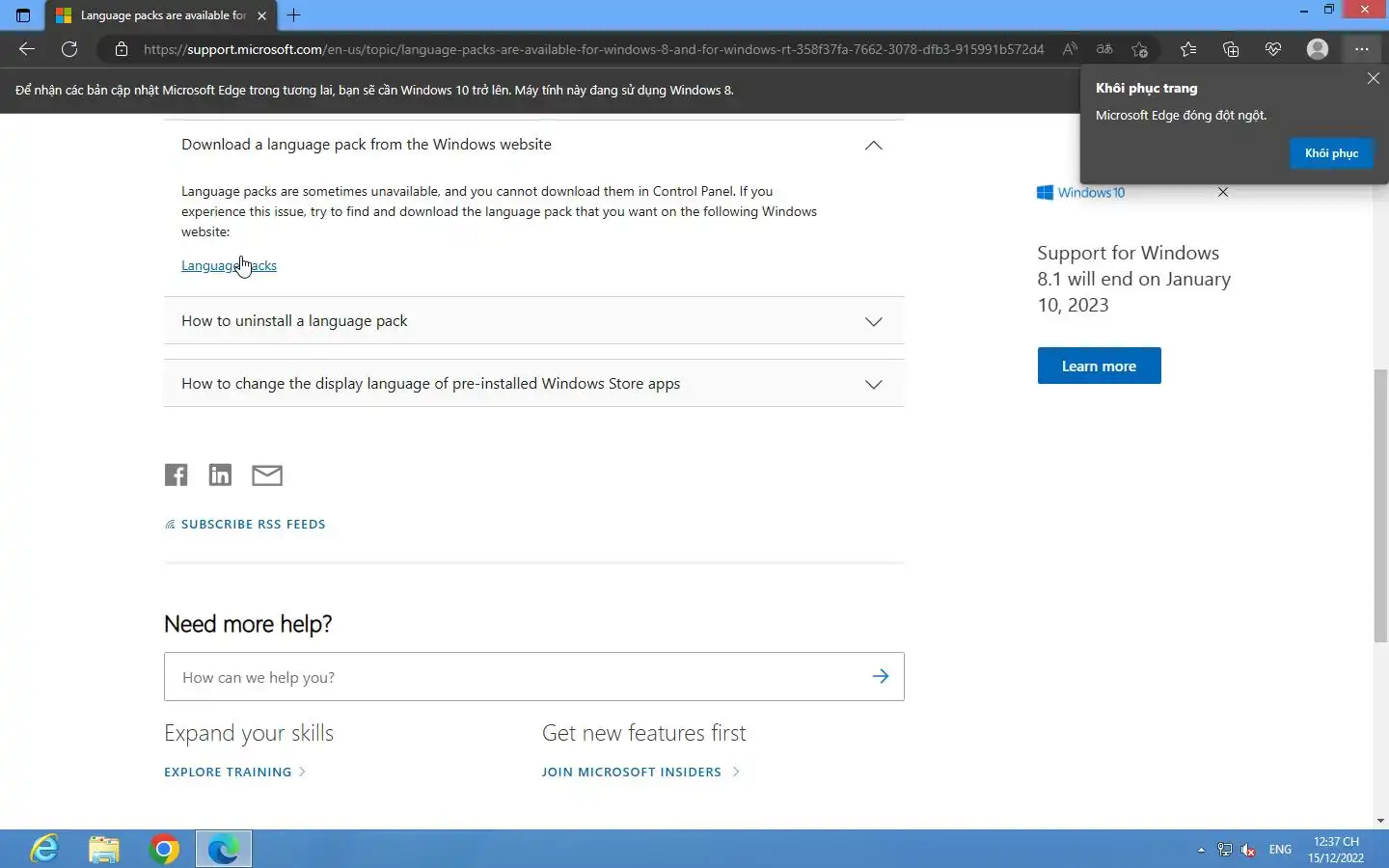Click the Windows 10 logo link
This screenshot has width=1389, height=868.
pos(1081,192)
